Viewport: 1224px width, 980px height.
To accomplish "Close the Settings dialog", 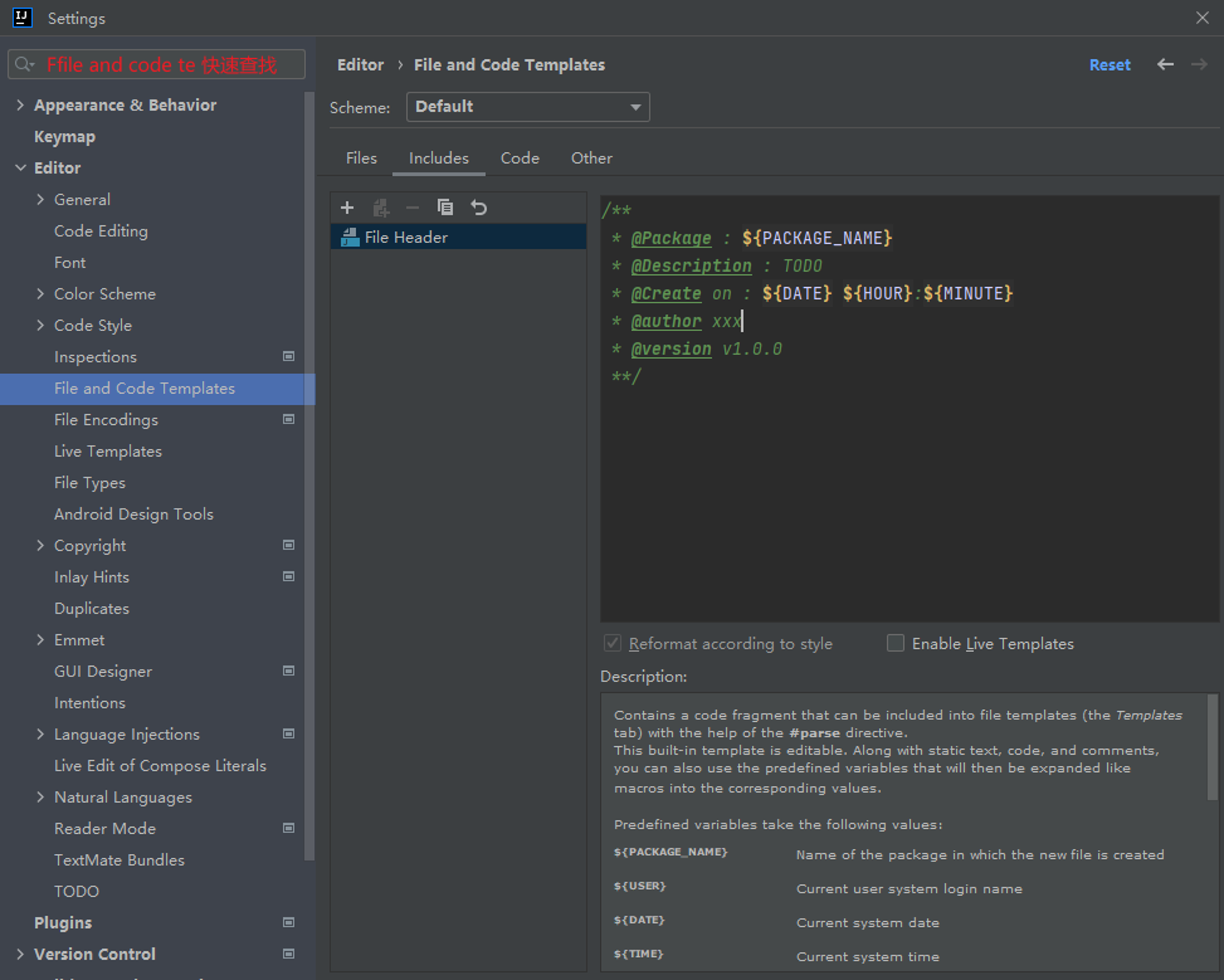I will click(x=1202, y=18).
